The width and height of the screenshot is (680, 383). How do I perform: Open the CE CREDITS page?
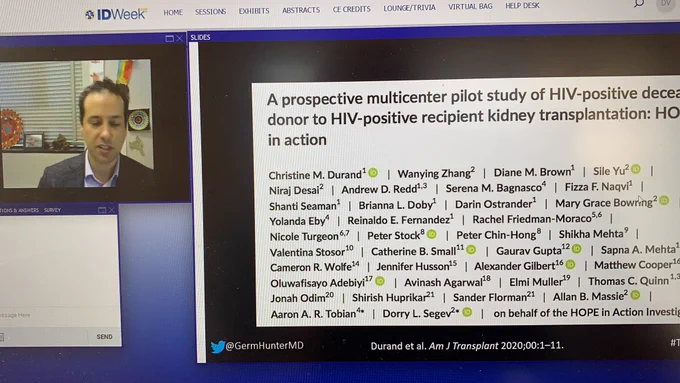pyautogui.click(x=351, y=9)
